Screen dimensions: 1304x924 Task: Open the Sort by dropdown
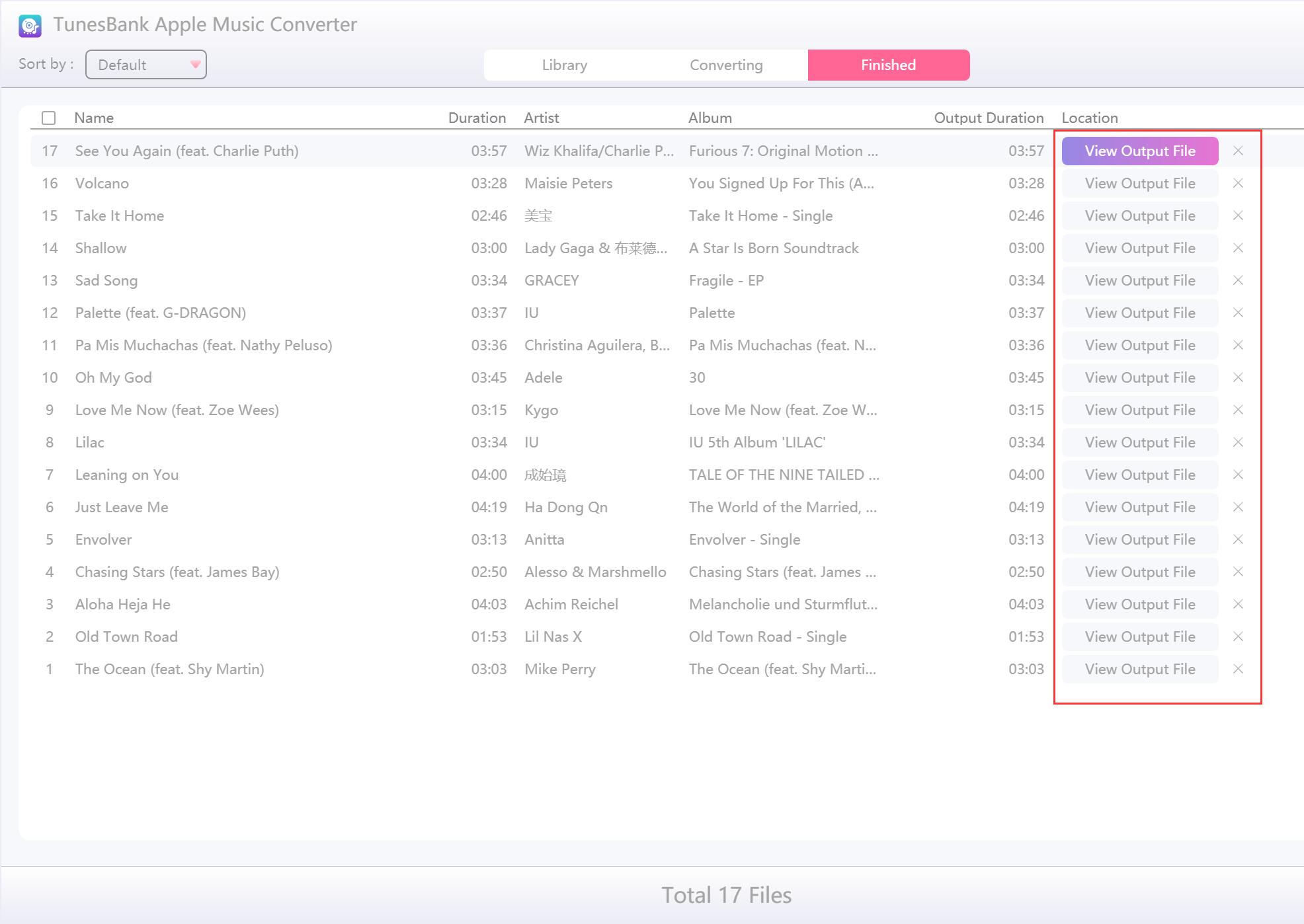(145, 64)
